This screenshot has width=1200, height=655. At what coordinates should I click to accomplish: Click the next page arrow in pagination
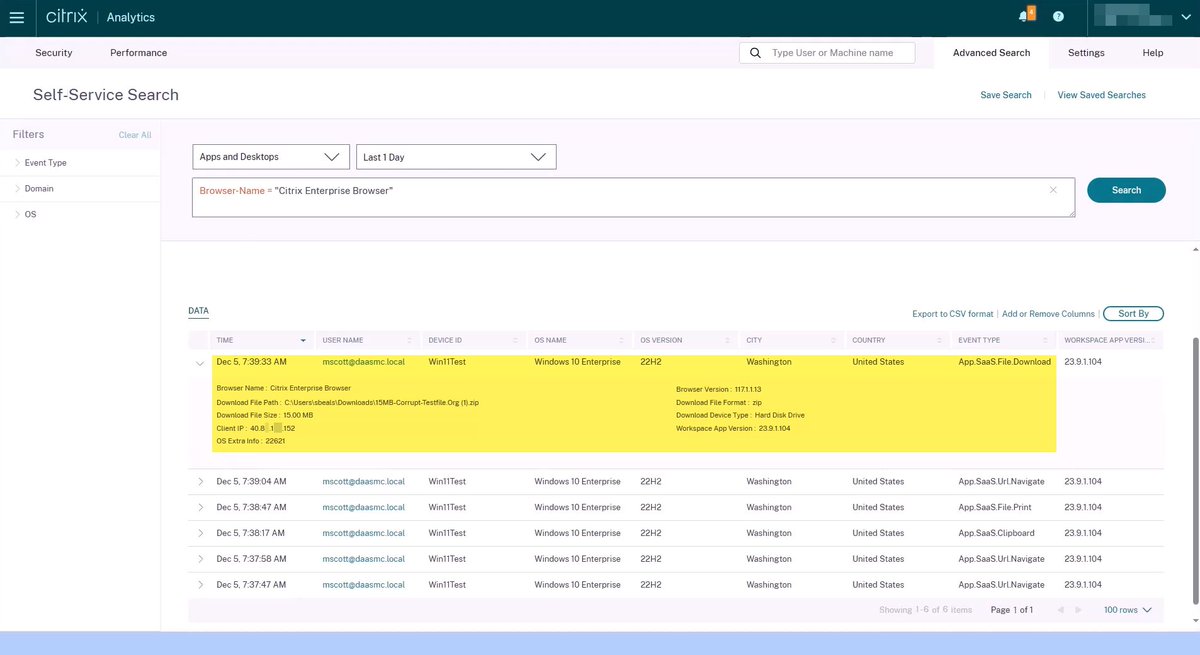coord(1078,608)
